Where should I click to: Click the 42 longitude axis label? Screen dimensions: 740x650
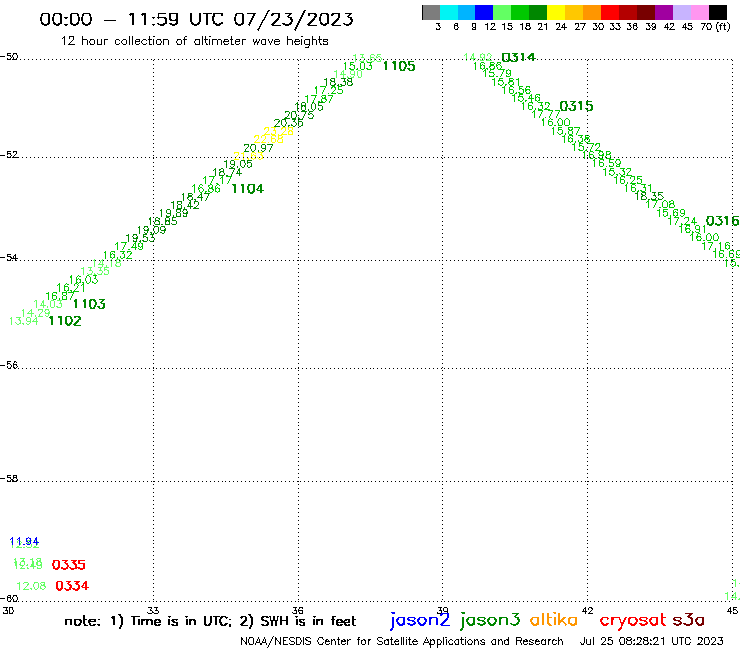pyautogui.click(x=588, y=611)
